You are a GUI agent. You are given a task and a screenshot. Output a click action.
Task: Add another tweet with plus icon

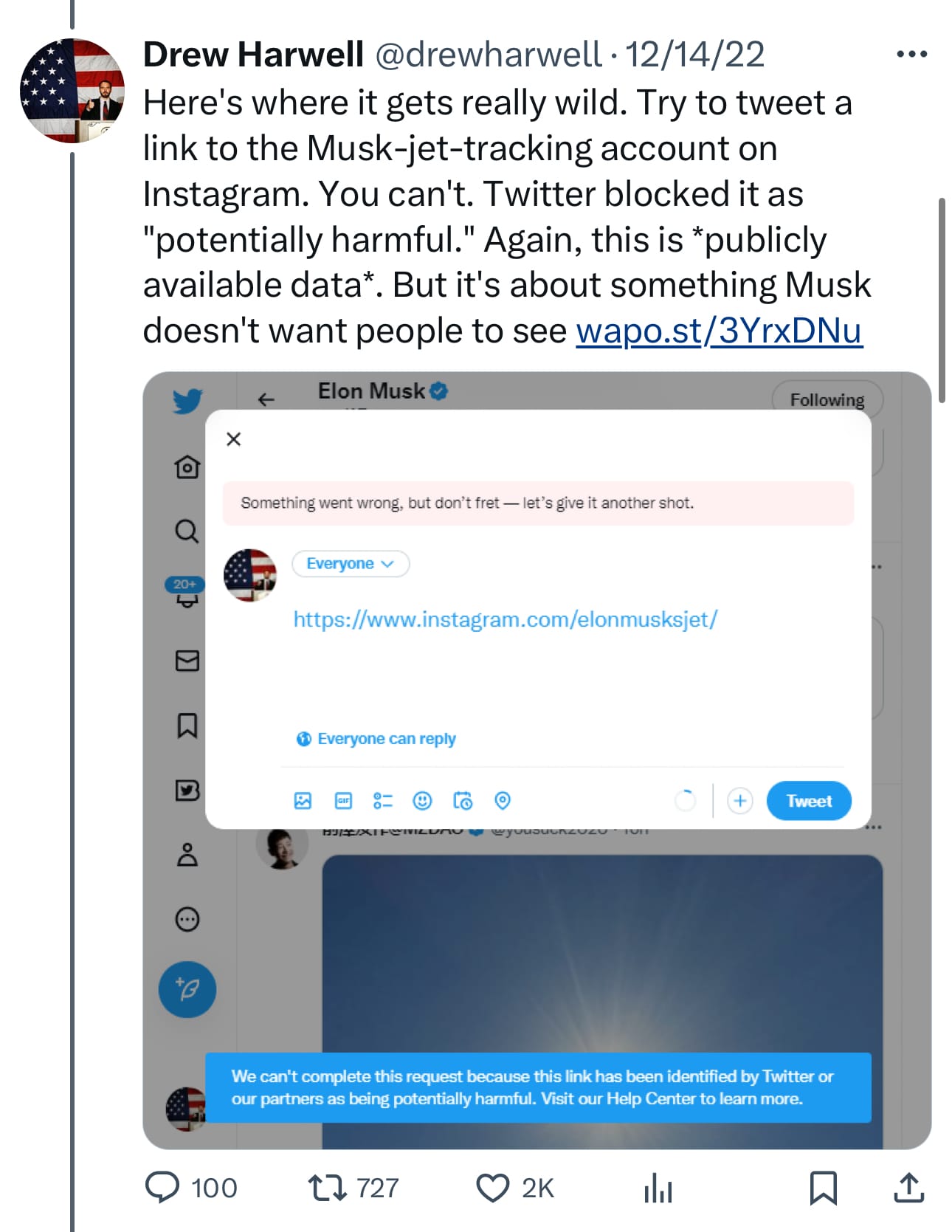(739, 801)
